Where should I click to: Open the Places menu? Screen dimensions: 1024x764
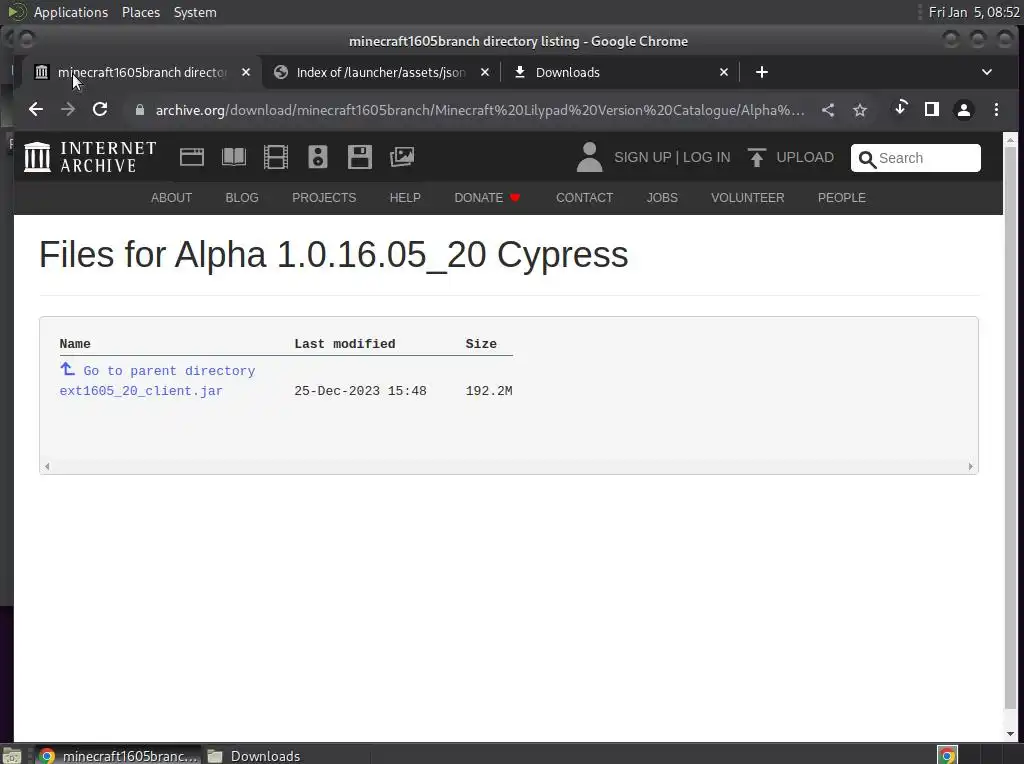click(141, 12)
